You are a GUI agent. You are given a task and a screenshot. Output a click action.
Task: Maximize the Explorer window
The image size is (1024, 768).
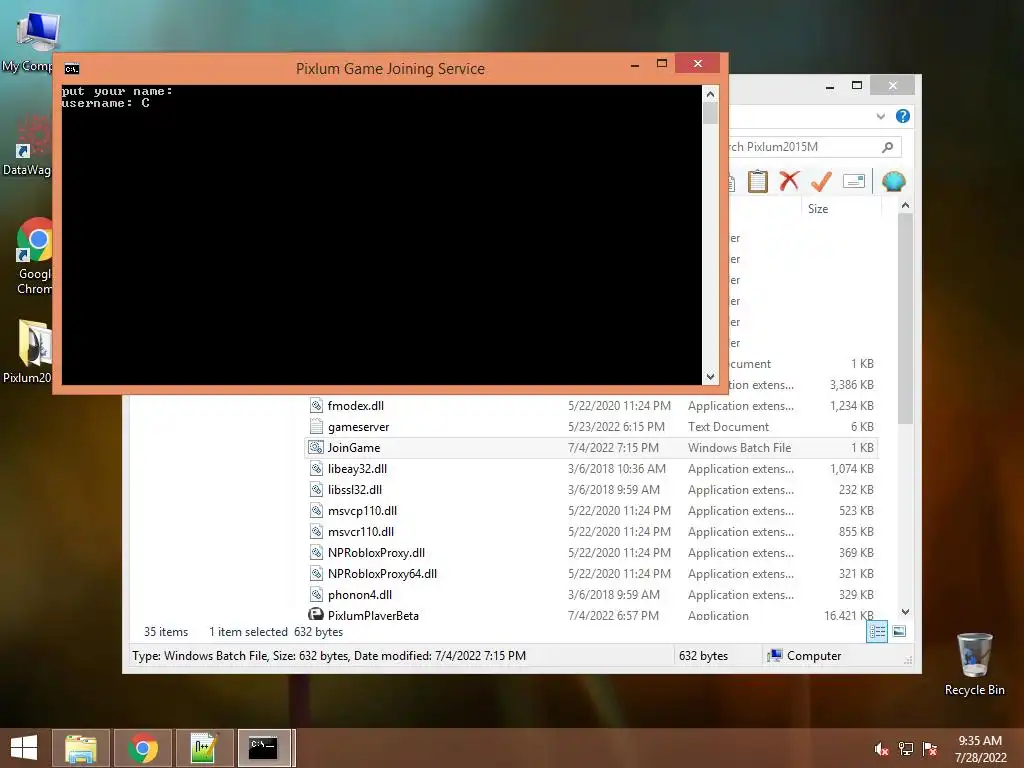click(857, 85)
